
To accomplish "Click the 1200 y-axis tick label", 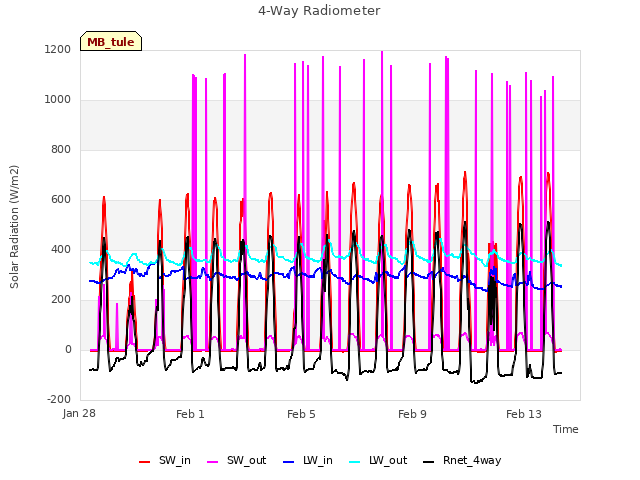I will point(58,49).
